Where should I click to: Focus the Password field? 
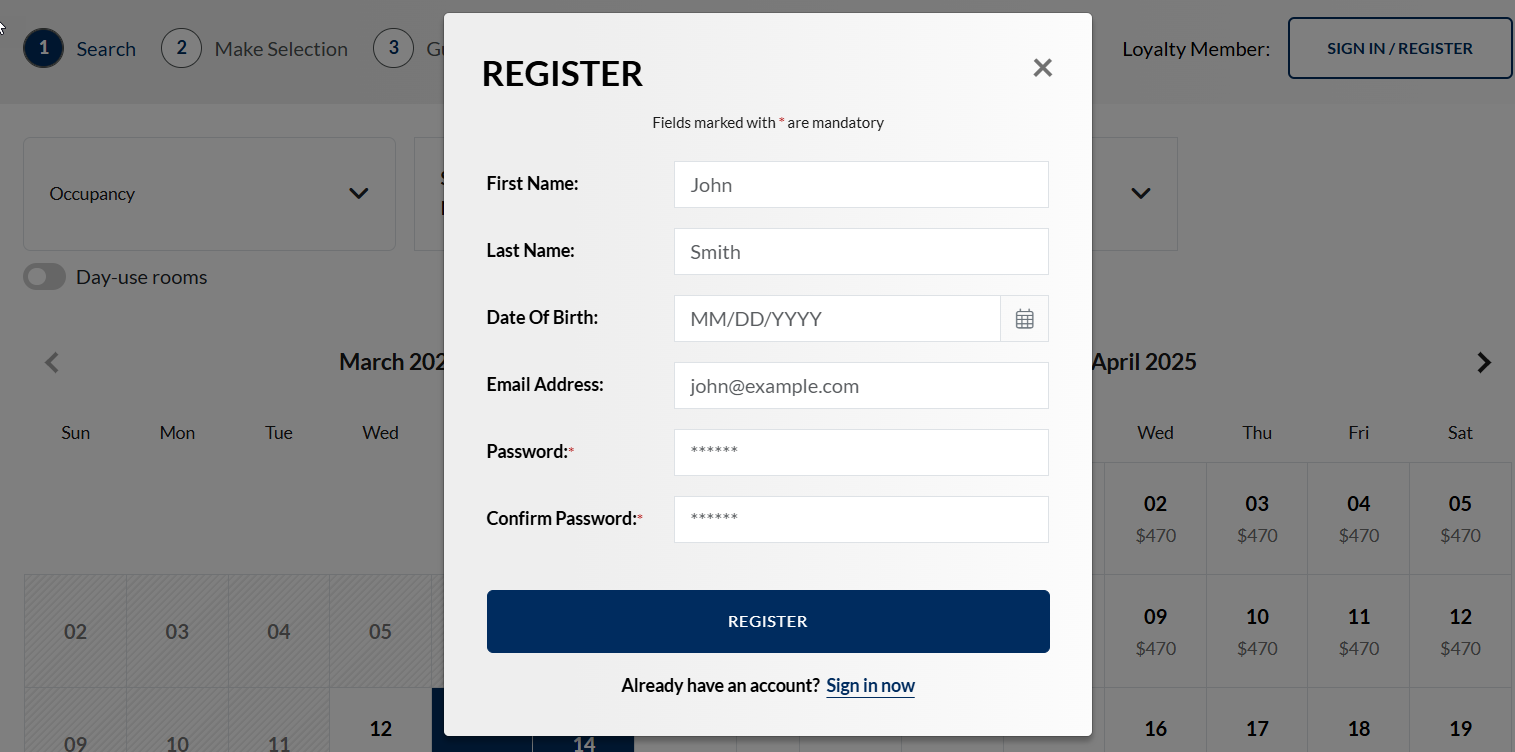click(861, 453)
